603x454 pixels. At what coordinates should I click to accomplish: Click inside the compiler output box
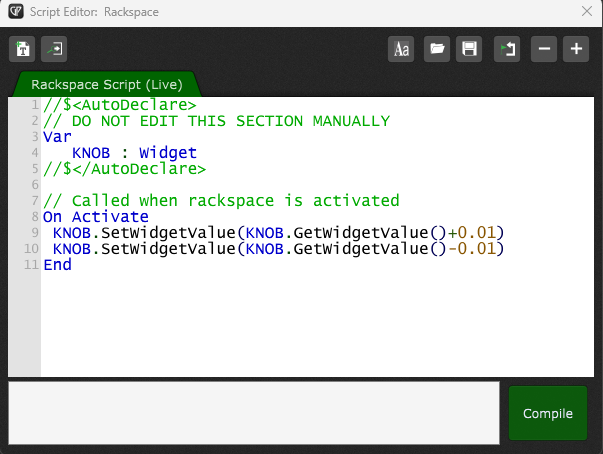coord(253,411)
